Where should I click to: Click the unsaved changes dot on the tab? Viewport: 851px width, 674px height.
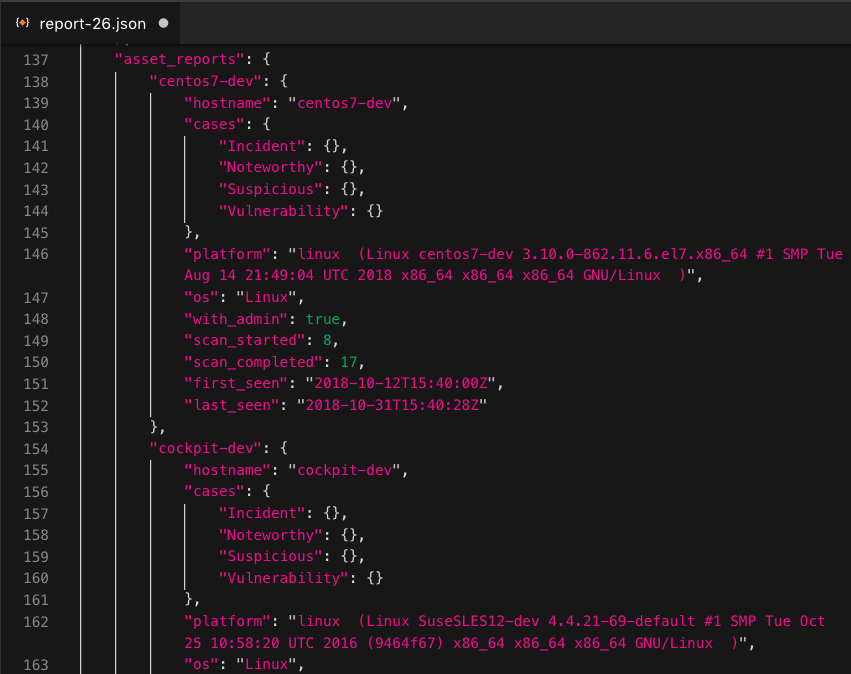point(164,22)
